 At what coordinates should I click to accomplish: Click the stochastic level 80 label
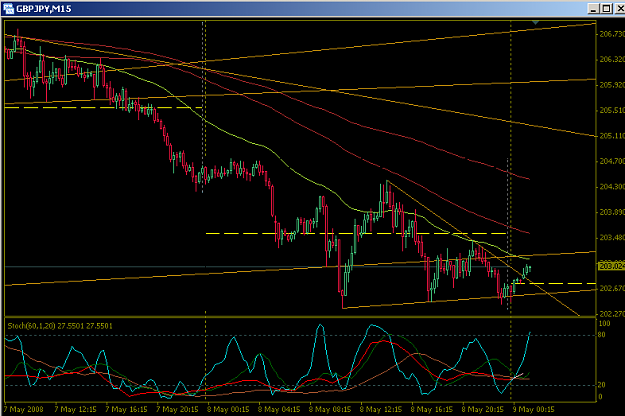(x=602, y=335)
